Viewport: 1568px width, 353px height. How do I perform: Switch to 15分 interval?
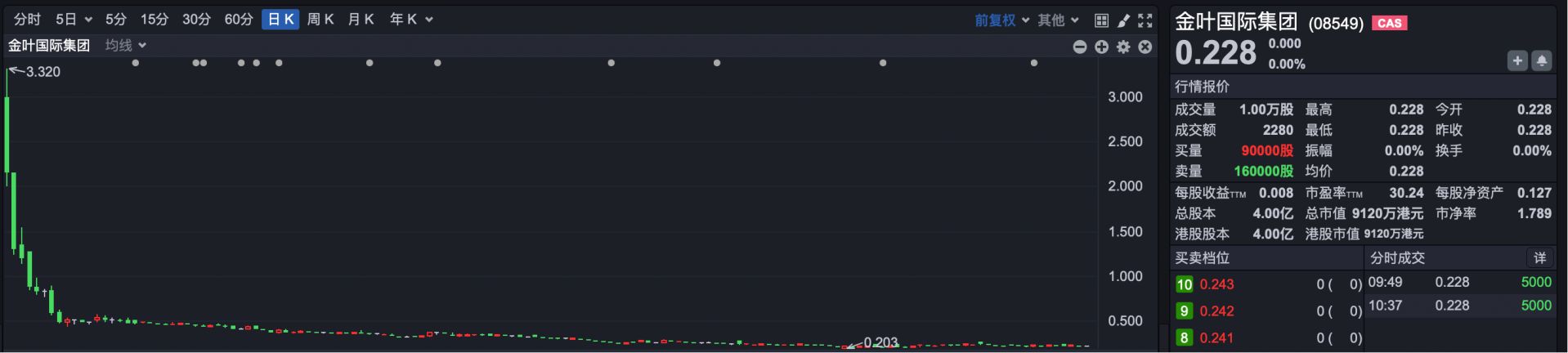point(155,20)
